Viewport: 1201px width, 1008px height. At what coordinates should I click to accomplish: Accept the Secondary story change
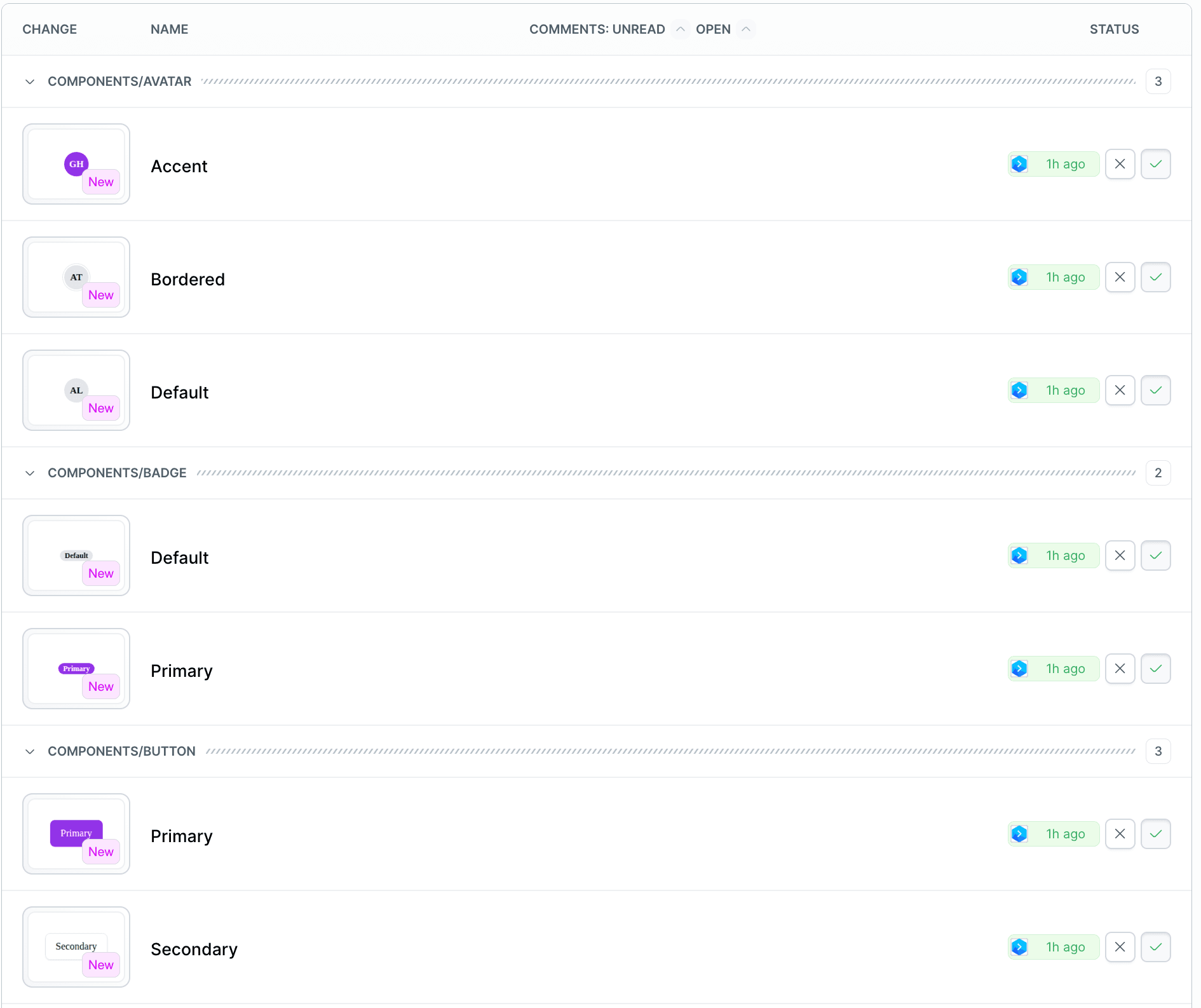[1155, 947]
